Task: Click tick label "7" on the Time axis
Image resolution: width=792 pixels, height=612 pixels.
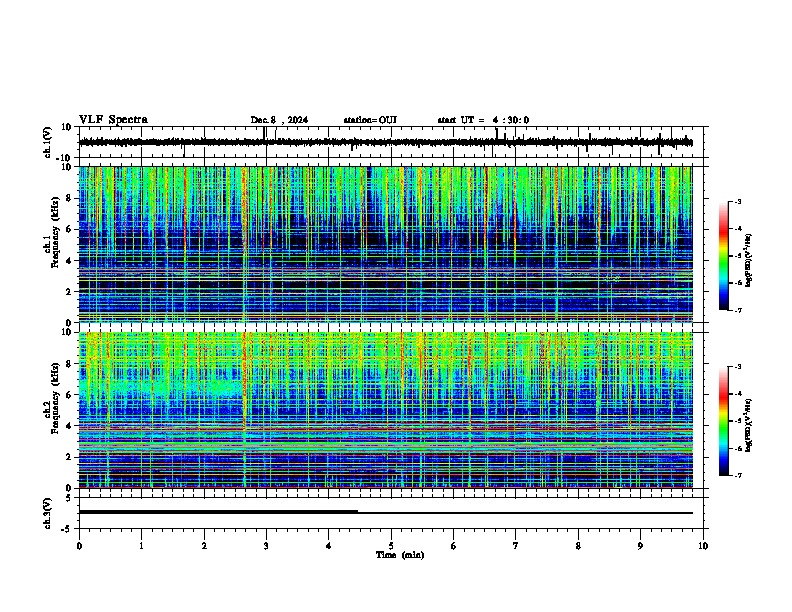Action: point(516,546)
